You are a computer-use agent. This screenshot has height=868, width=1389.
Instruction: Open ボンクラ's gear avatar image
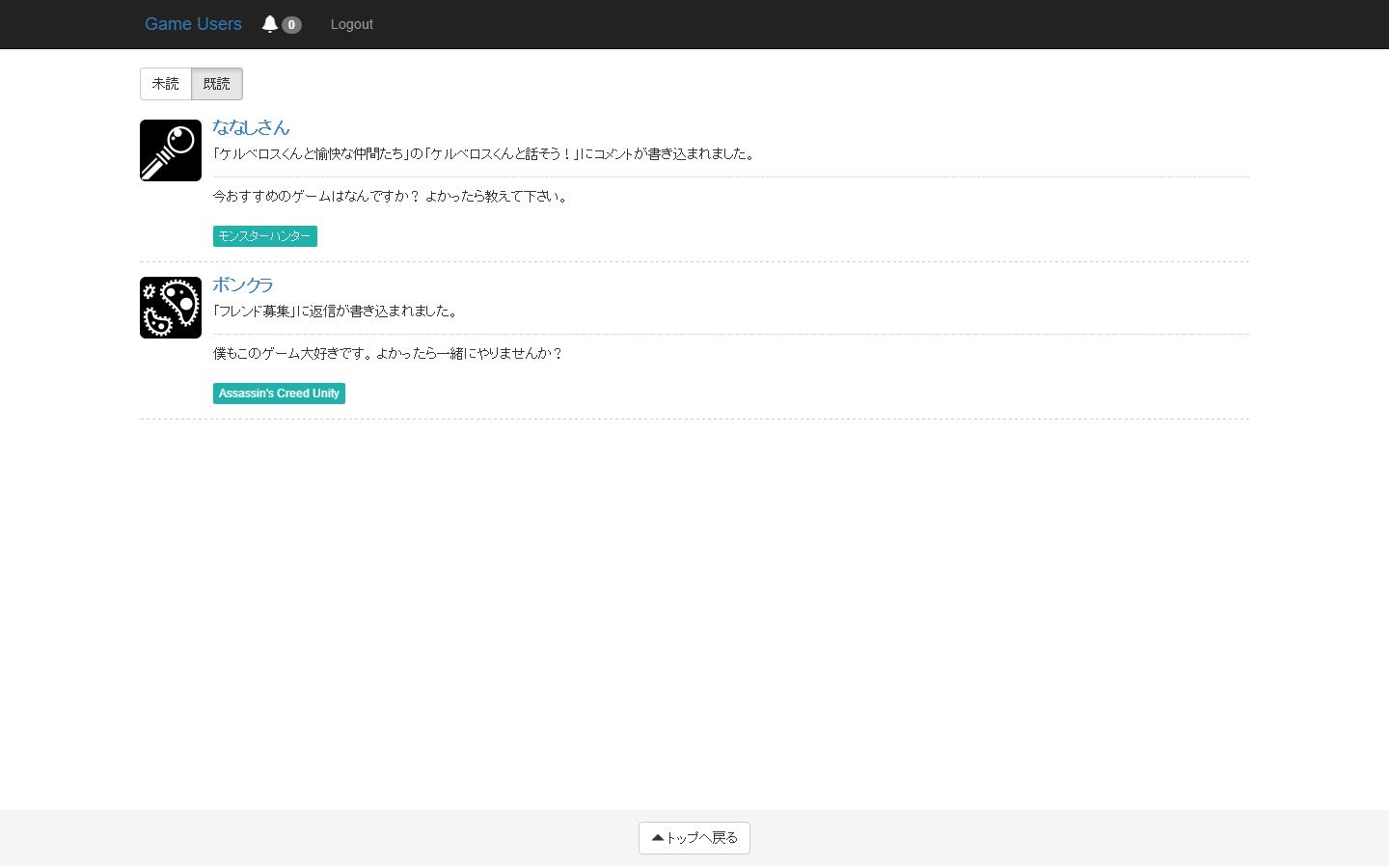coord(171,308)
